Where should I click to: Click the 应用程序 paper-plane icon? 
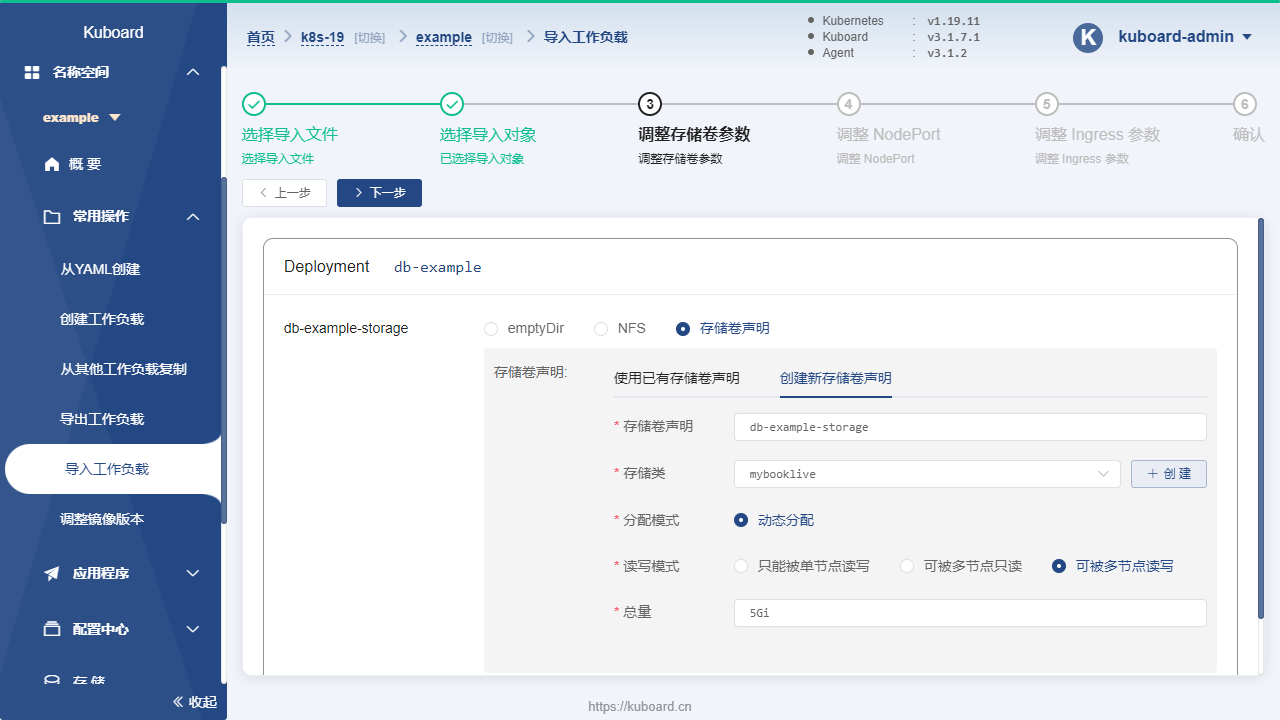(52, 573)
